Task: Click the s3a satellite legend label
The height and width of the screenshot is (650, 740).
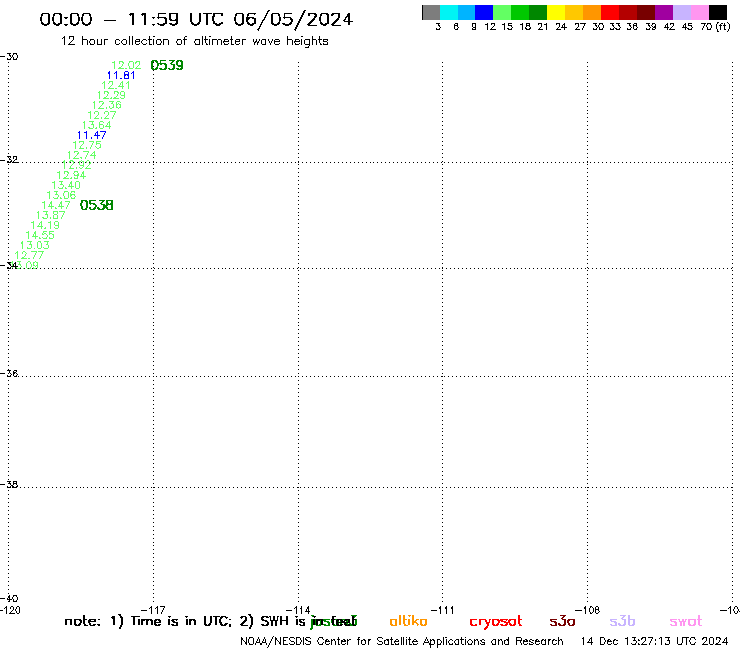Action: pyautogui.click(x=563, y=622)
